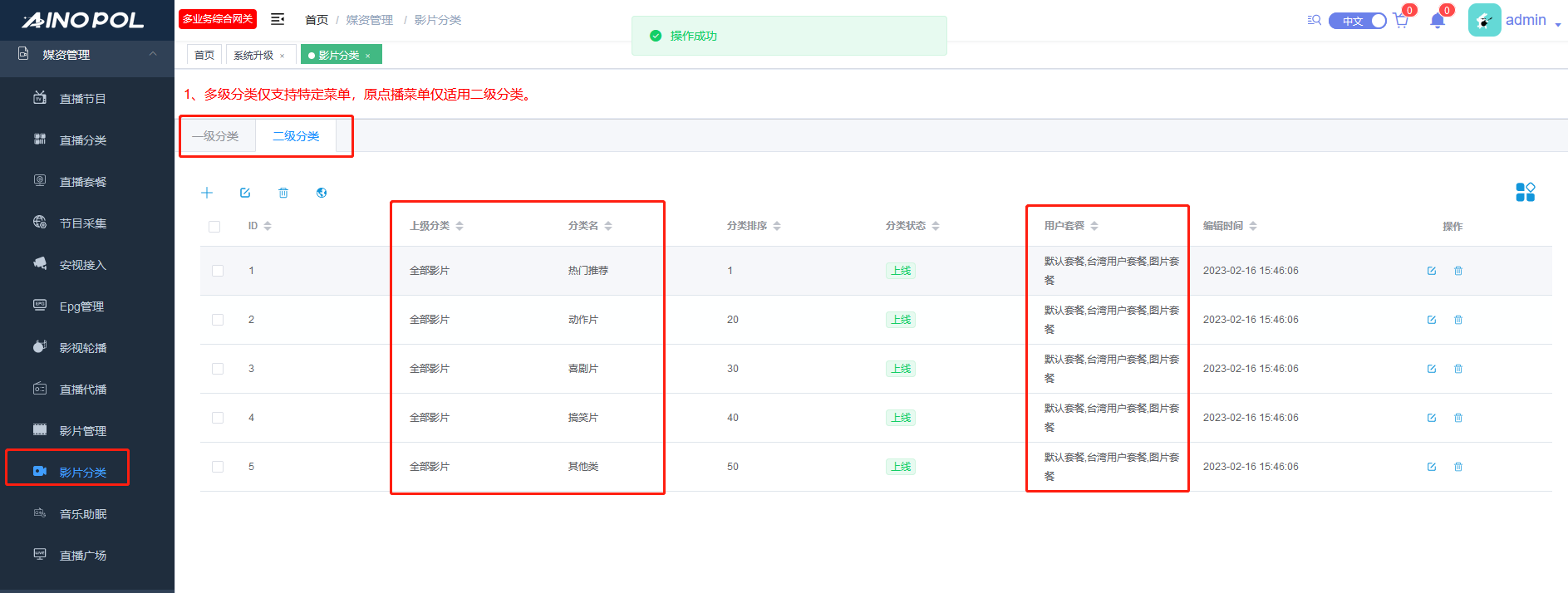Open the notification bell icon
The width and height of the screenshot is (1568, 593).
[1438, 21]
